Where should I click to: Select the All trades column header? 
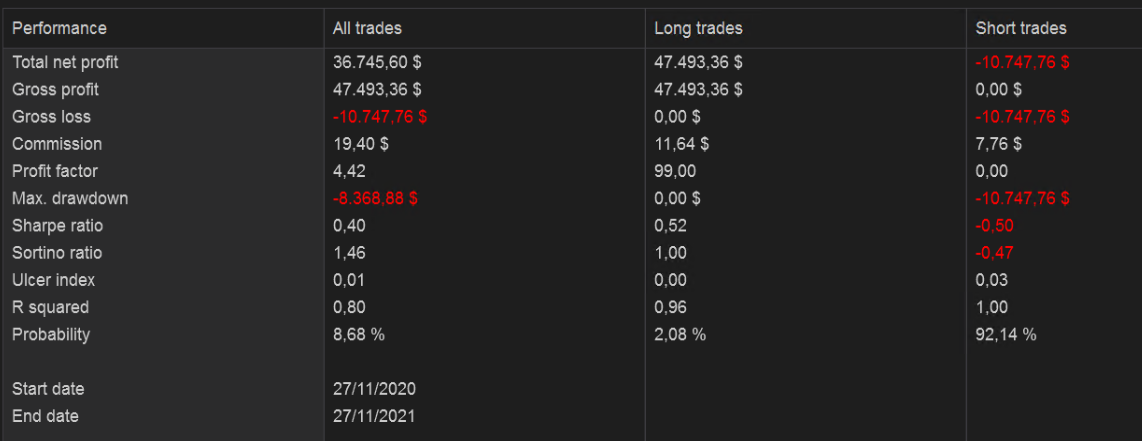pos(367,28)
